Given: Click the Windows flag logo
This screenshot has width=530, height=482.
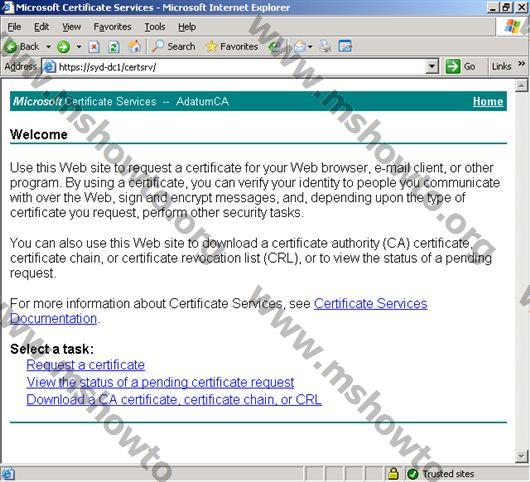Looking at the screenshot, I should pyautogui.click(x=512, y=26).
